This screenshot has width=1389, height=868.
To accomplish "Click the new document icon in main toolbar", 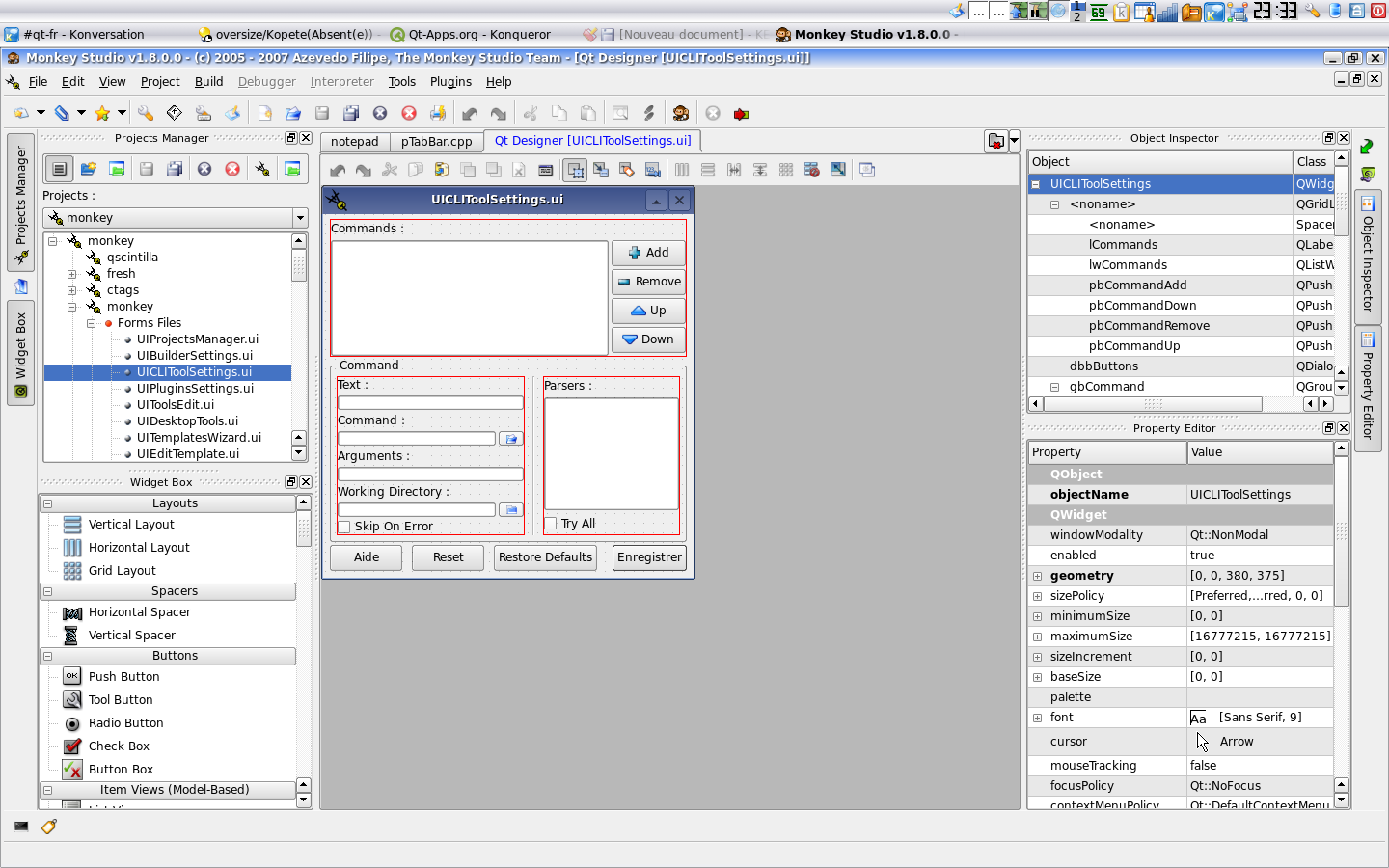I will pyautogui.click(x=264, y=113).
